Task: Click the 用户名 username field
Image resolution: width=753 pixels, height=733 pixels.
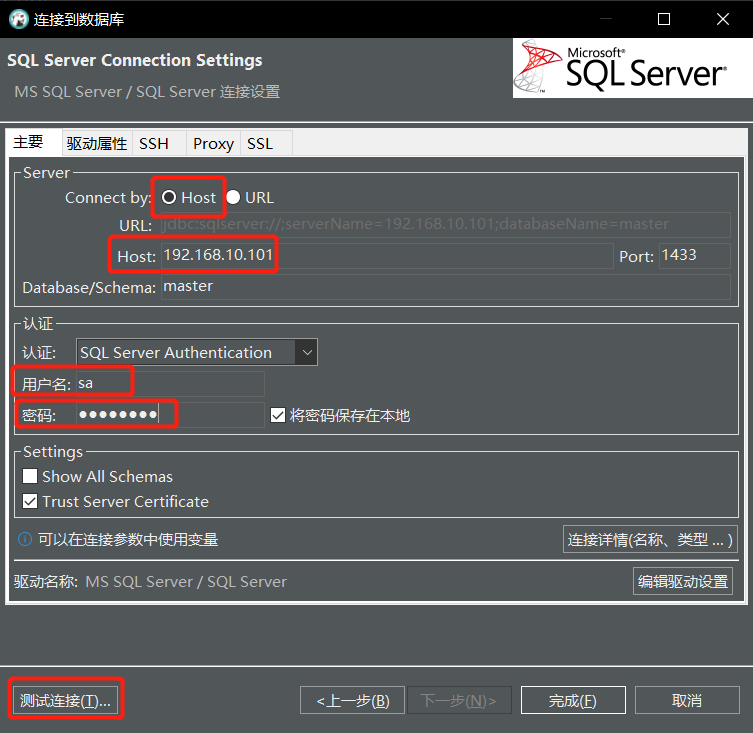Action: (170, 383)
